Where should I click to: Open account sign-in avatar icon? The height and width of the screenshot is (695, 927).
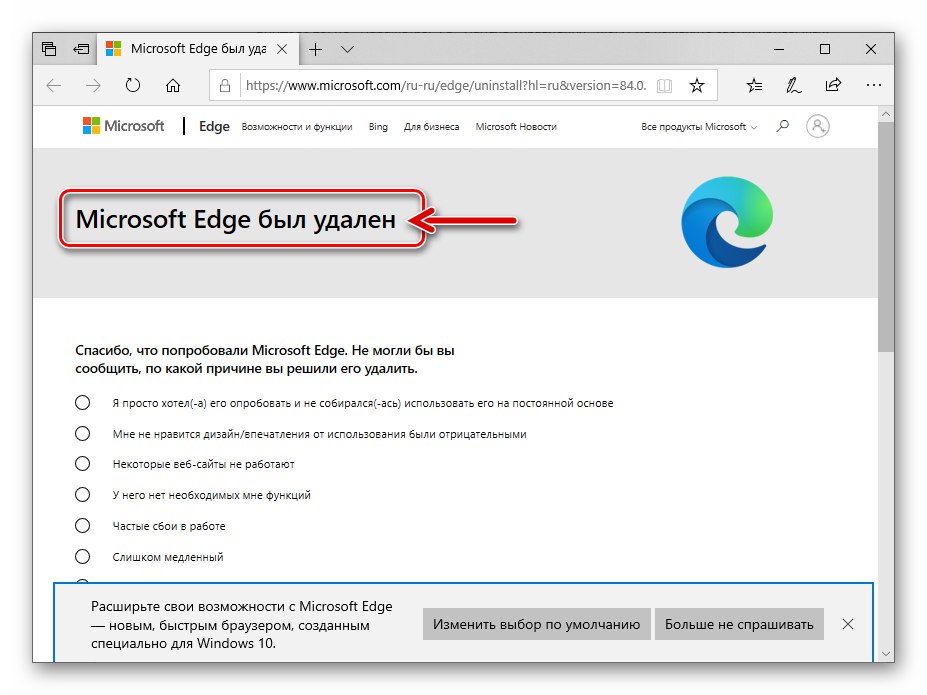[x=818, y=126]
